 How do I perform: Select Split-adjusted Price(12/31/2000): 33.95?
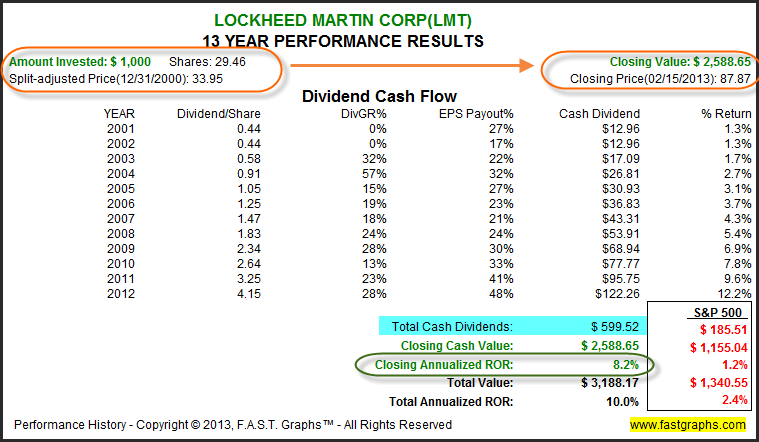116,79
